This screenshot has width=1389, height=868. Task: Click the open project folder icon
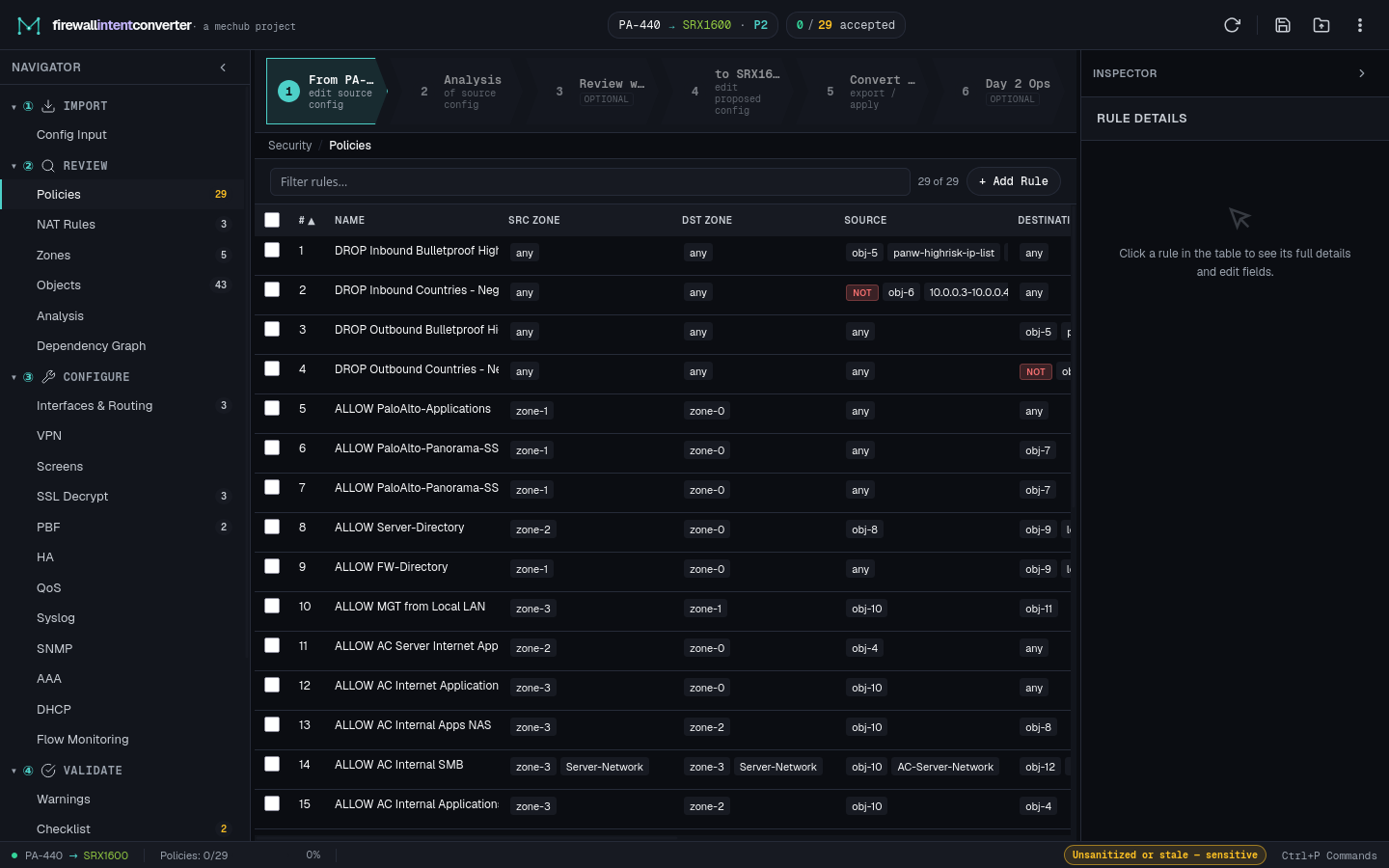[1321, 25]
